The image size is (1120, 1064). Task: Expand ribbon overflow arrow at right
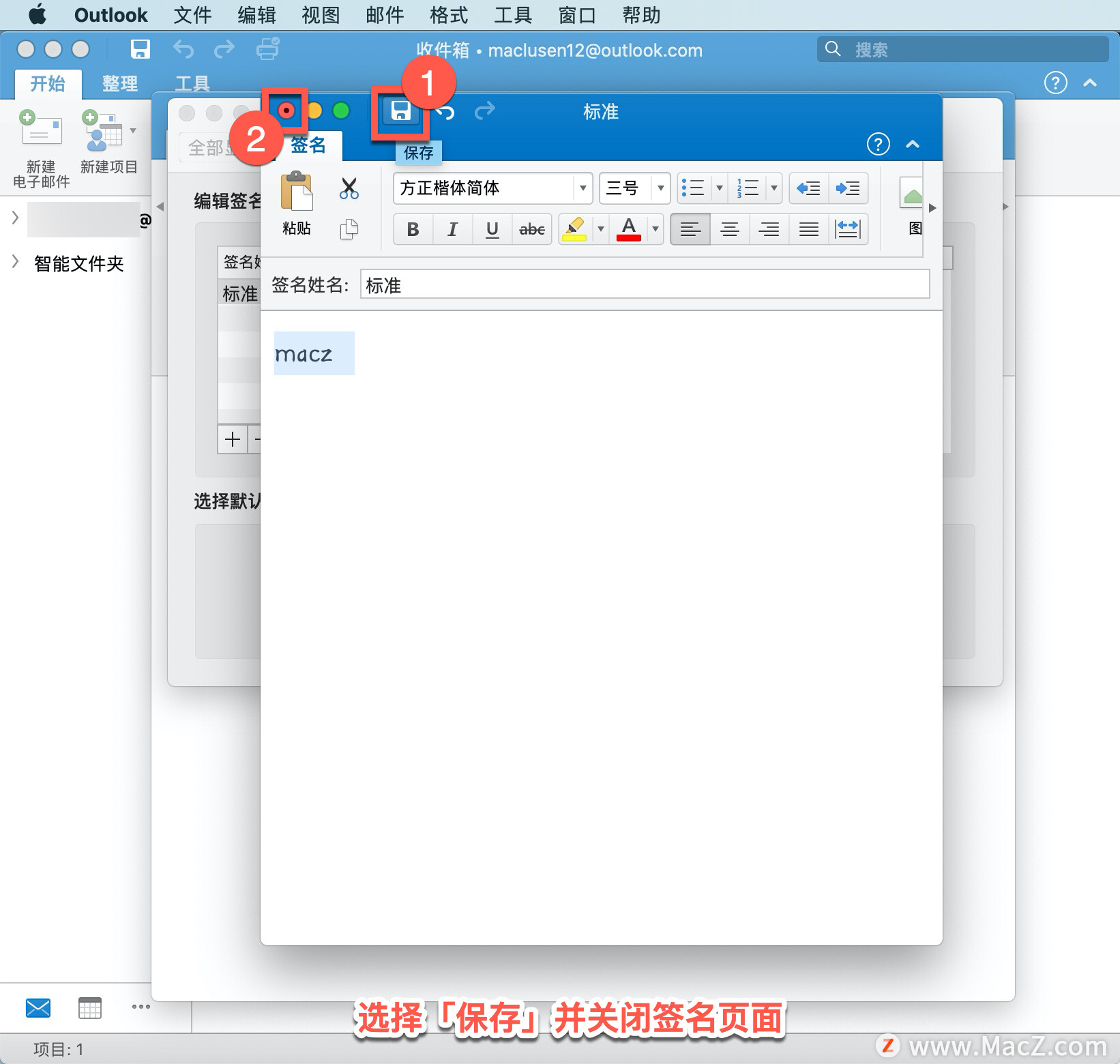tap(932, 208)
